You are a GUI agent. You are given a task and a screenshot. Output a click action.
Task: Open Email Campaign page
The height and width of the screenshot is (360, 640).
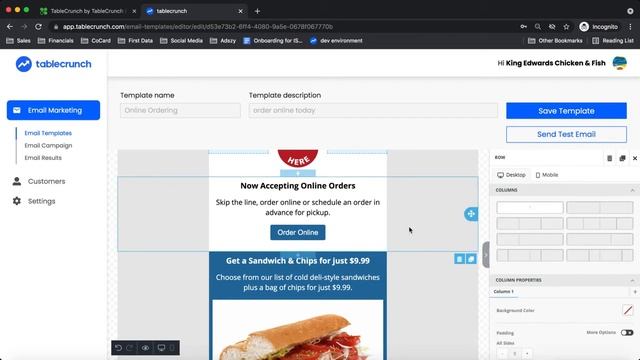tap(48, 145)
